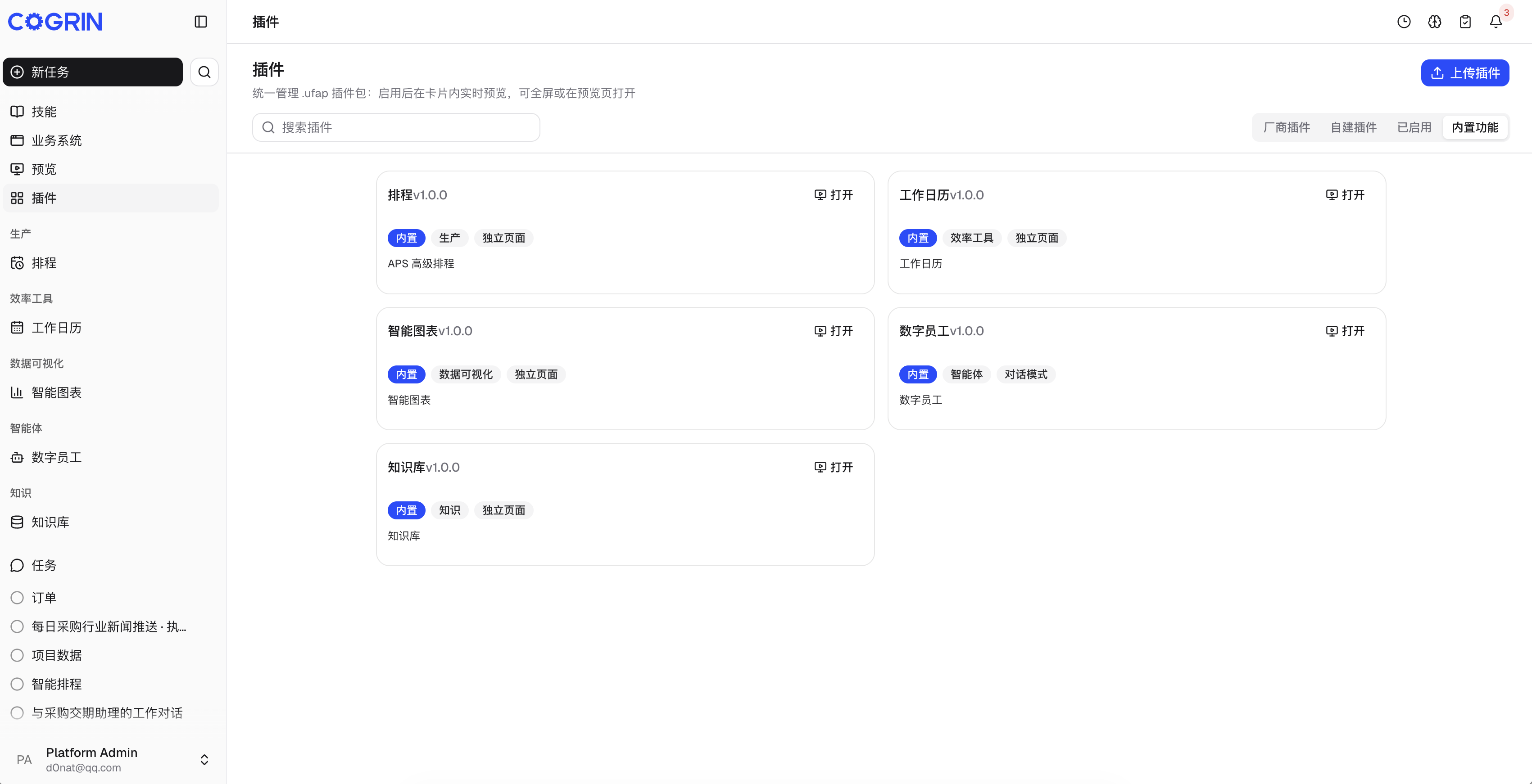
Task: Click 打开 on the 工作日历 card
Action: [x=1345, y=195]
